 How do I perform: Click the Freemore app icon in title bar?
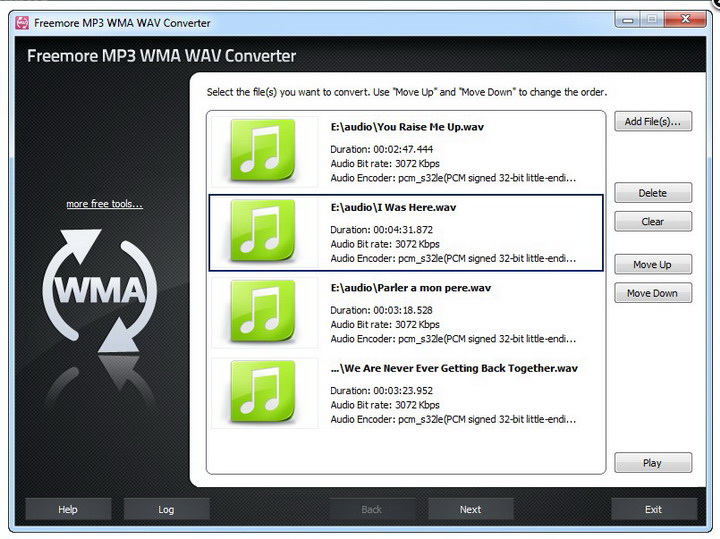pos(22,22)
